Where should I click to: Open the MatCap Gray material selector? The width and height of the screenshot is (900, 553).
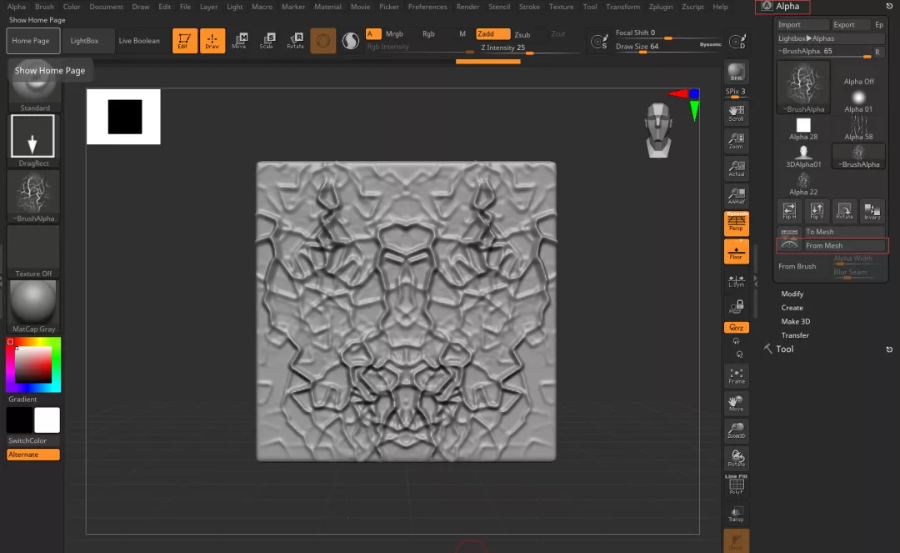pyautogui.click(x=33, y=307)
